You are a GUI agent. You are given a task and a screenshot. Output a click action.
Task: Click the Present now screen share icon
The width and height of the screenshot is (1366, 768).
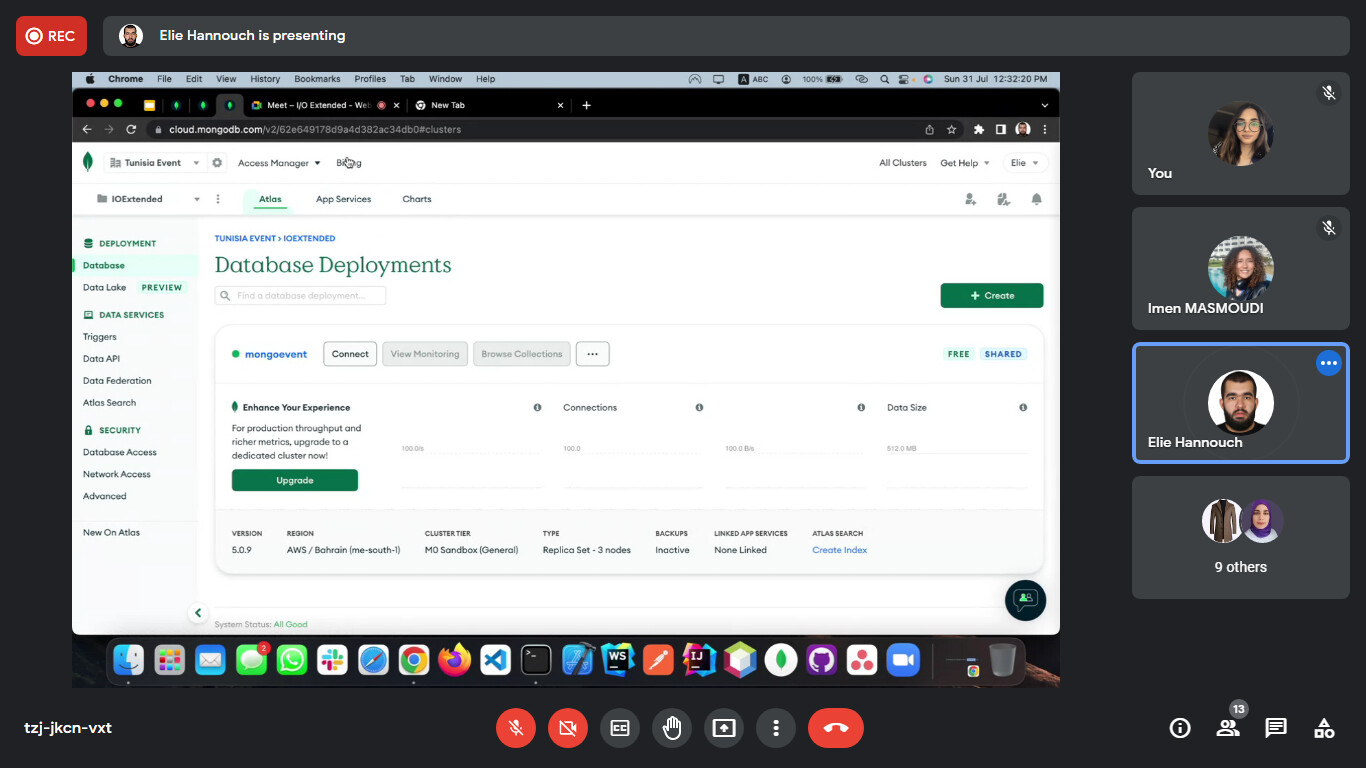coord(724,728)
